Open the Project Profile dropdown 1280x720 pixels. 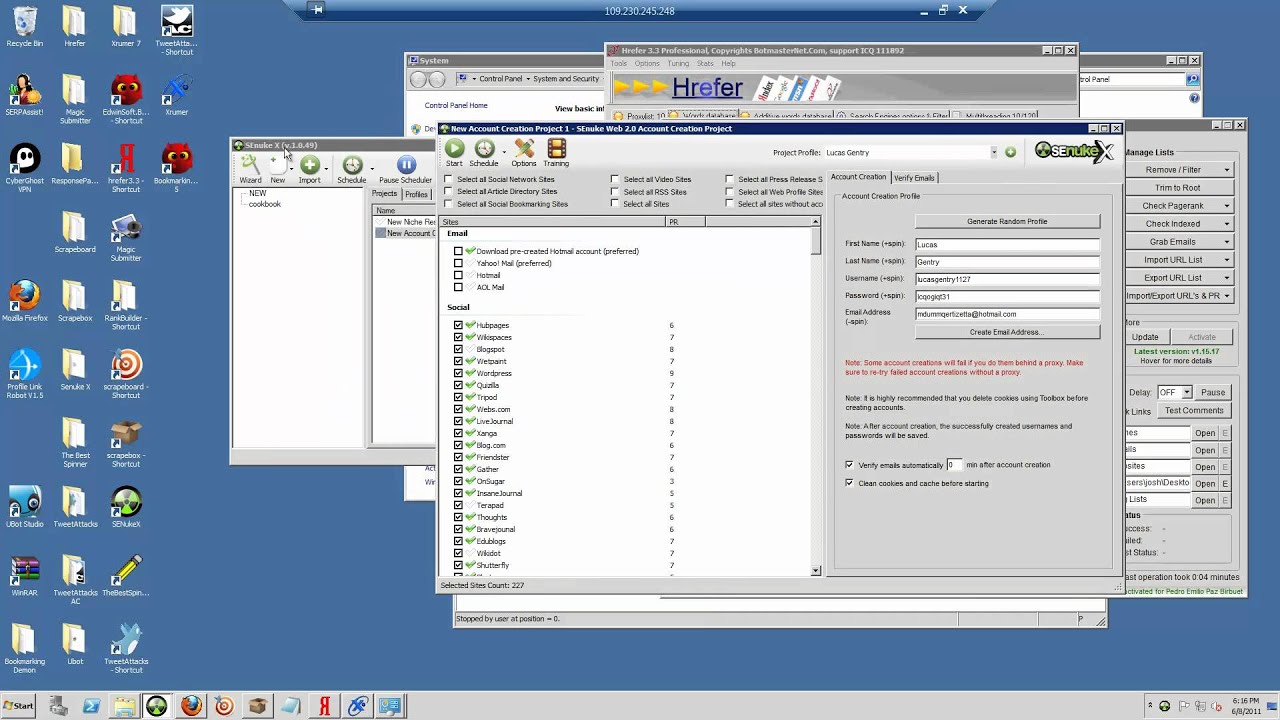[993, 152]
